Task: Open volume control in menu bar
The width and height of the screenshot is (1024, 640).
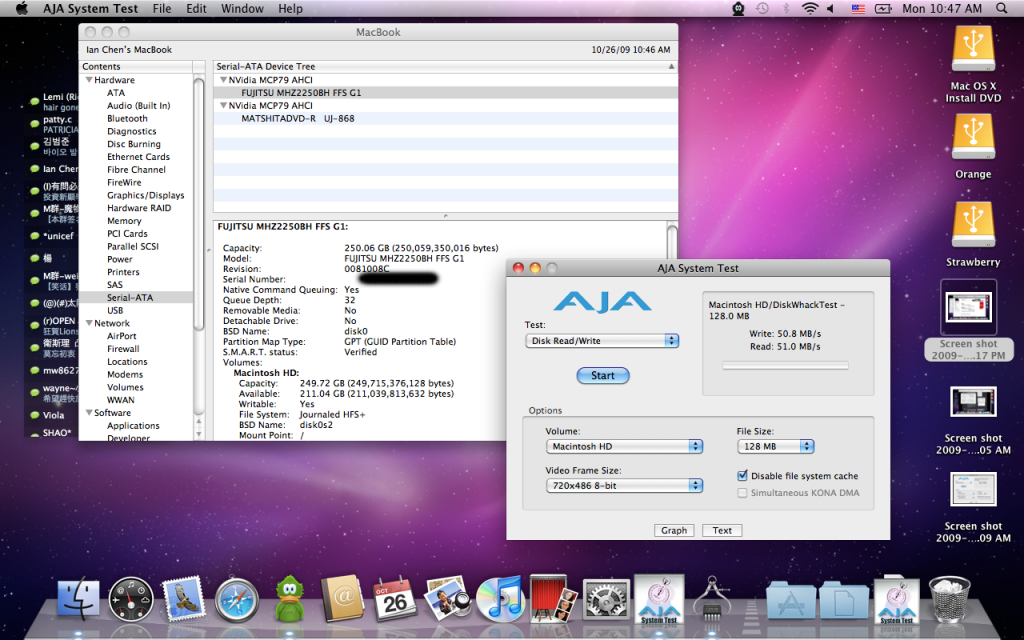Action: (831, 8)
